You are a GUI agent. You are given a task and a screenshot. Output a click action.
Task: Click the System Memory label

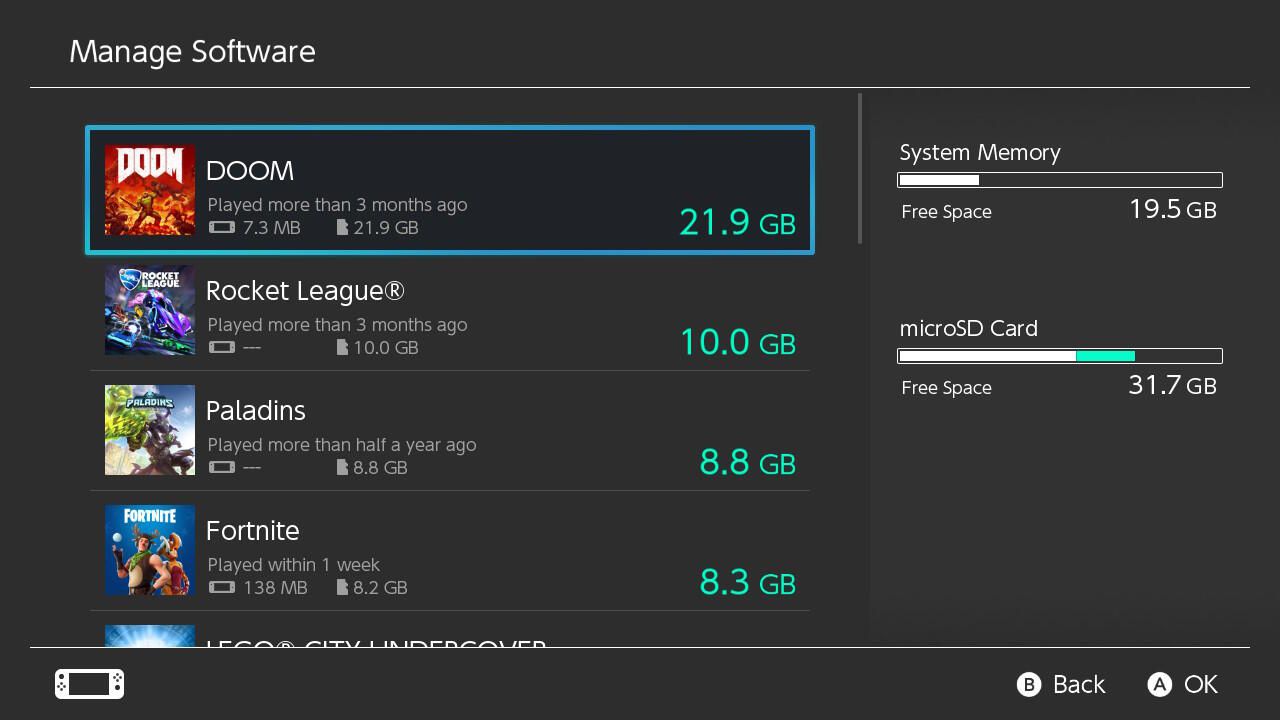pos(980,152)
